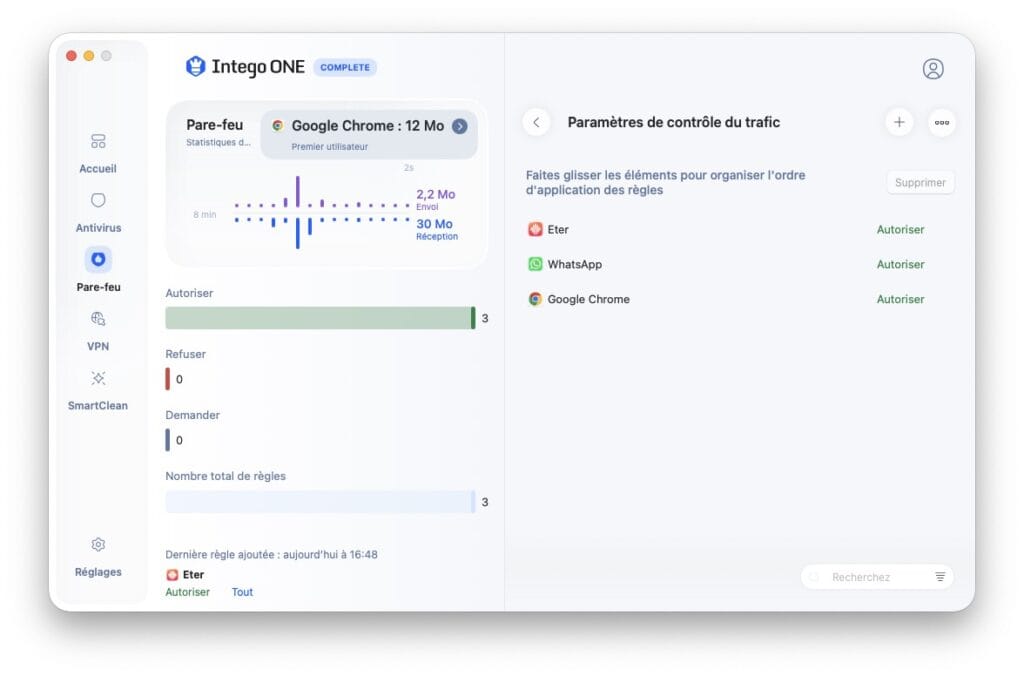Click the COMPLETE badge
The image size is (1024, 676).
click(x=345, y=67)
